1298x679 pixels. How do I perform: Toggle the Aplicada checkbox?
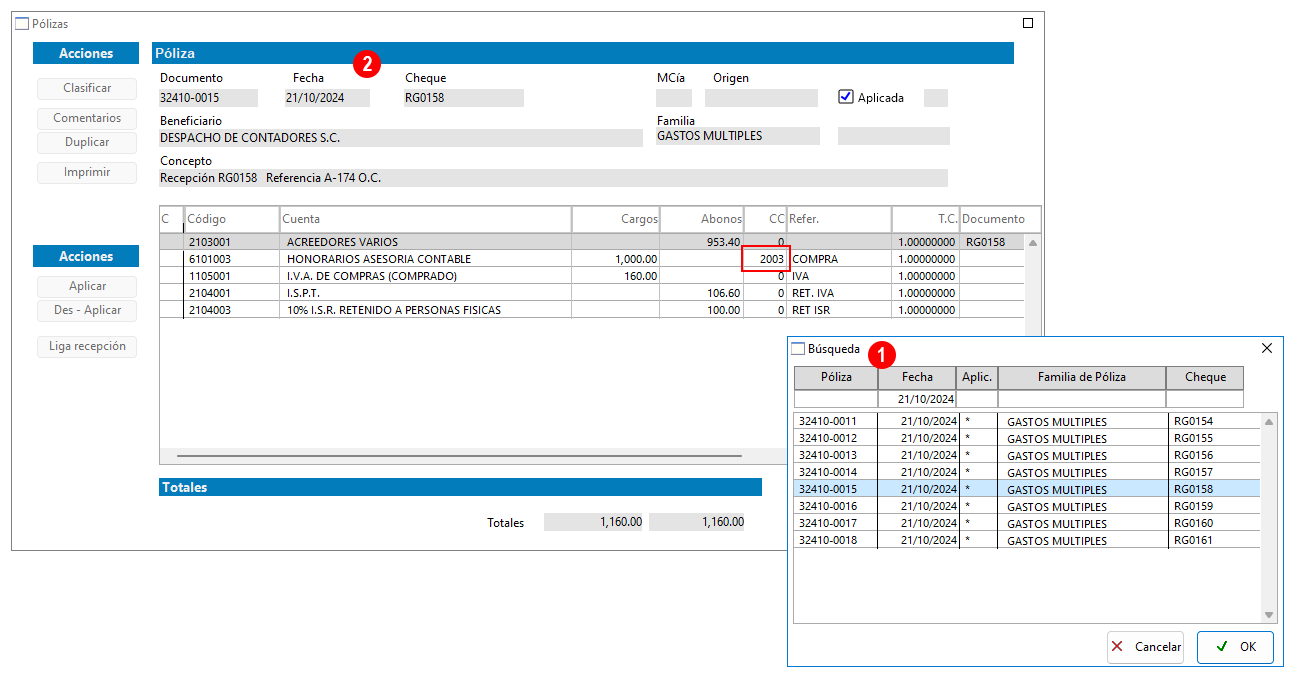[x=846, y=97]
